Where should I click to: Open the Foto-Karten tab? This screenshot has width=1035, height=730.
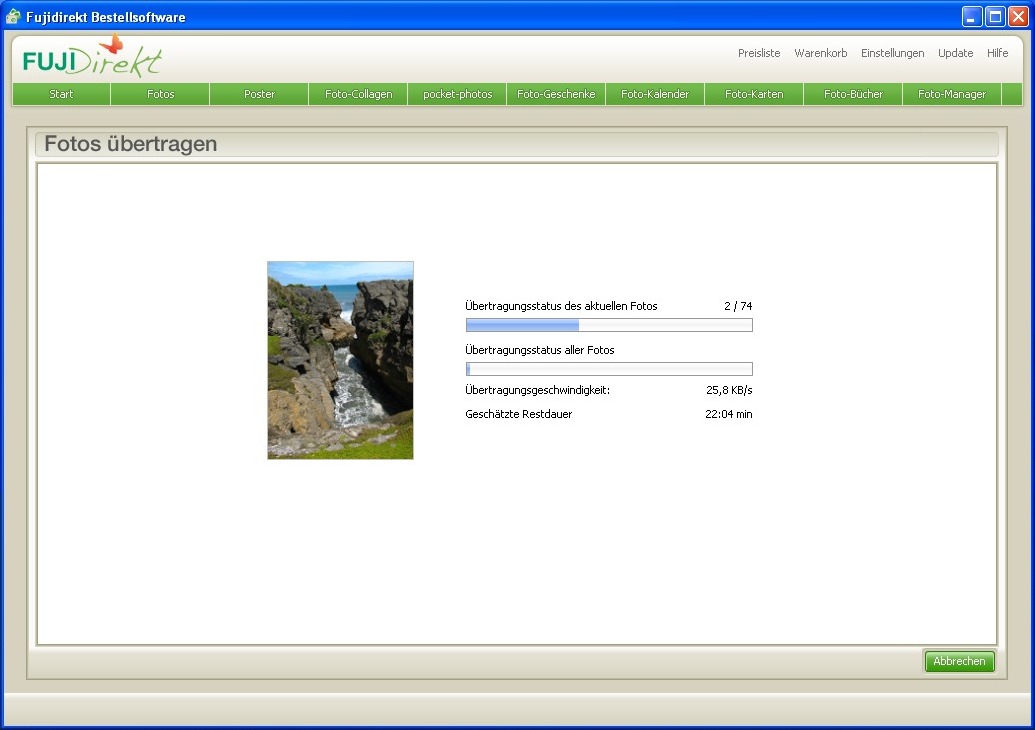754,94
